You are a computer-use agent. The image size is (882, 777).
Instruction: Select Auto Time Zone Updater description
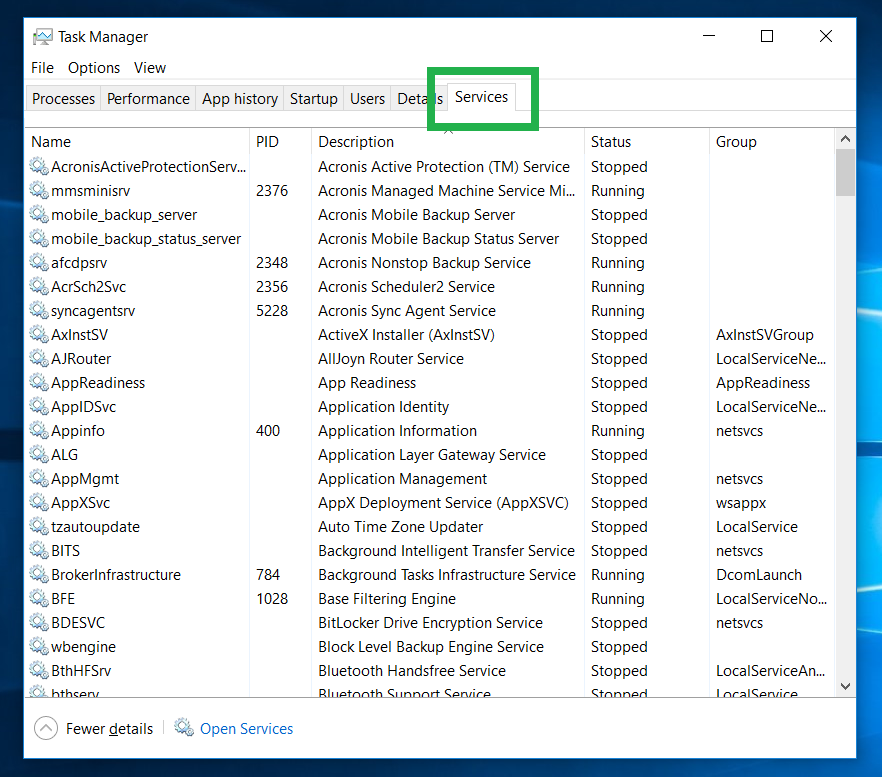(400, 527)
